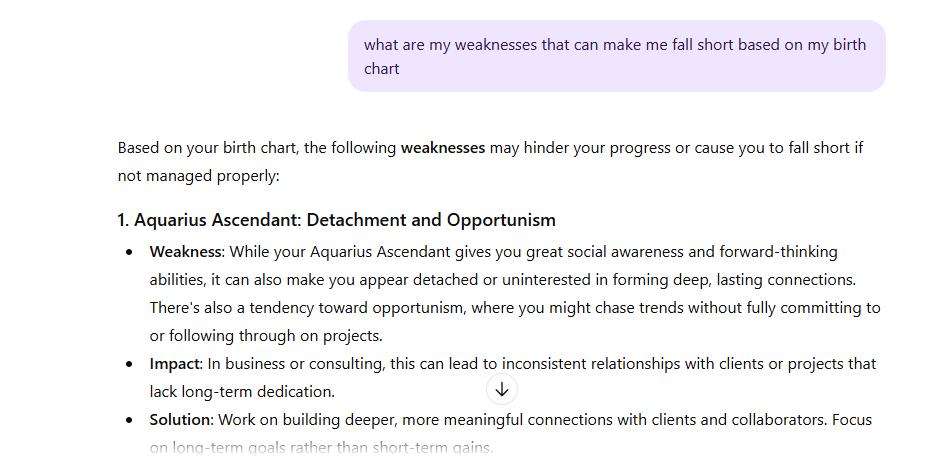Click the text "lack long-term dedication"

pos(242,392)
